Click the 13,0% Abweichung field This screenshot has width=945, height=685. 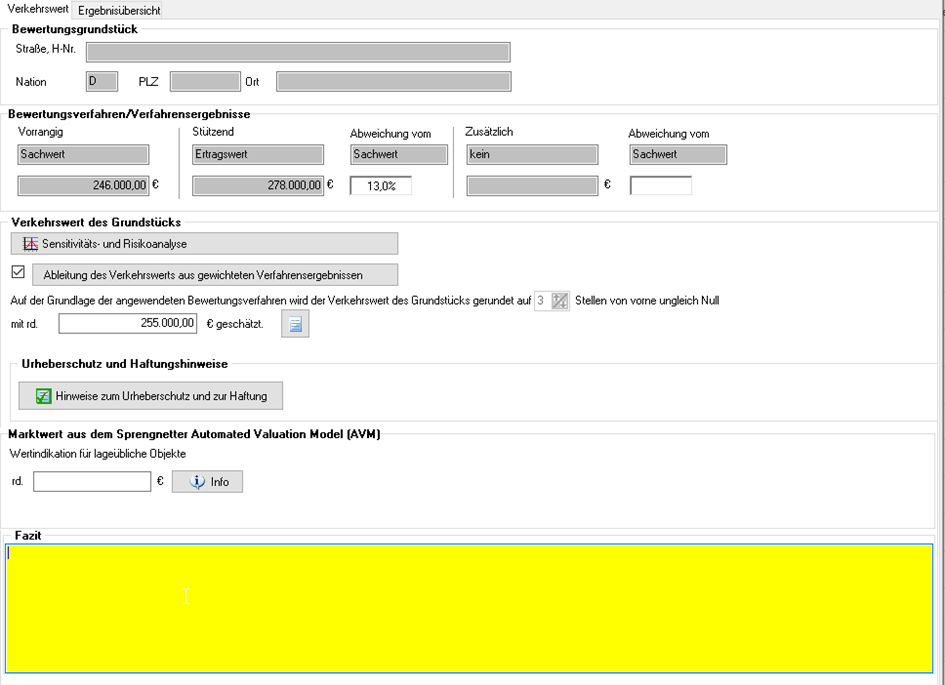coord(380,186)
